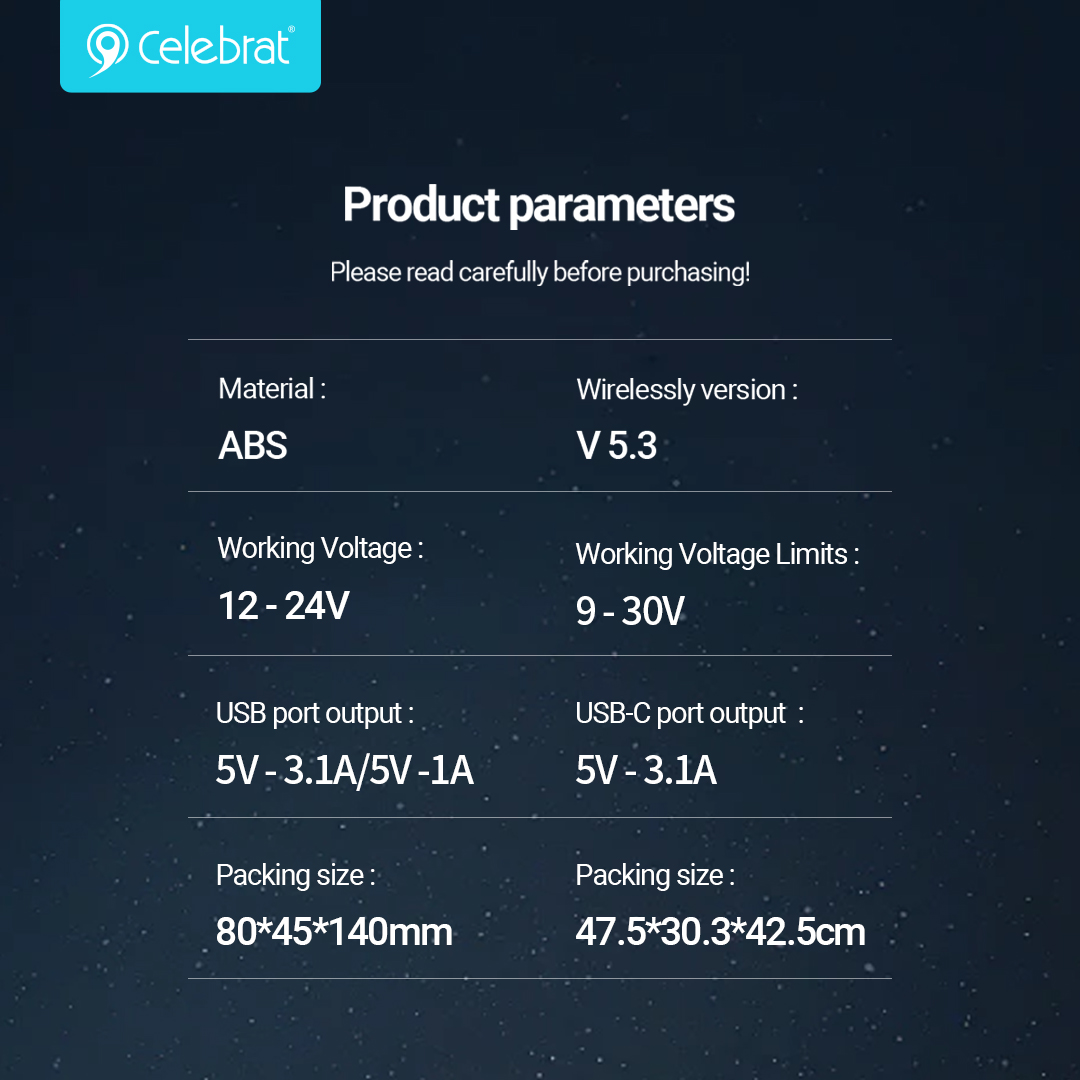Viewport: 1080px width, 1080px height.
Task: Select the 12 - 24V voltage value
Action: pos(284,606)
